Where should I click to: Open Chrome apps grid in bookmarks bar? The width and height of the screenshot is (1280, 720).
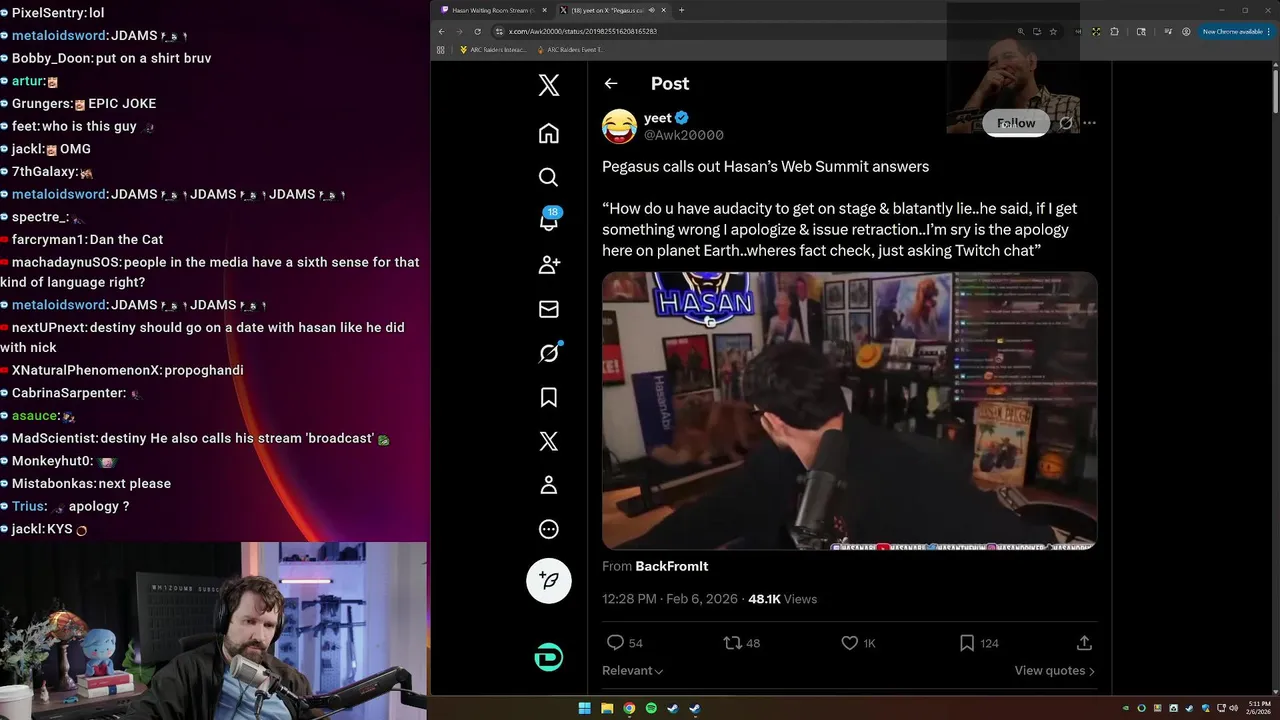click(441, 49)
